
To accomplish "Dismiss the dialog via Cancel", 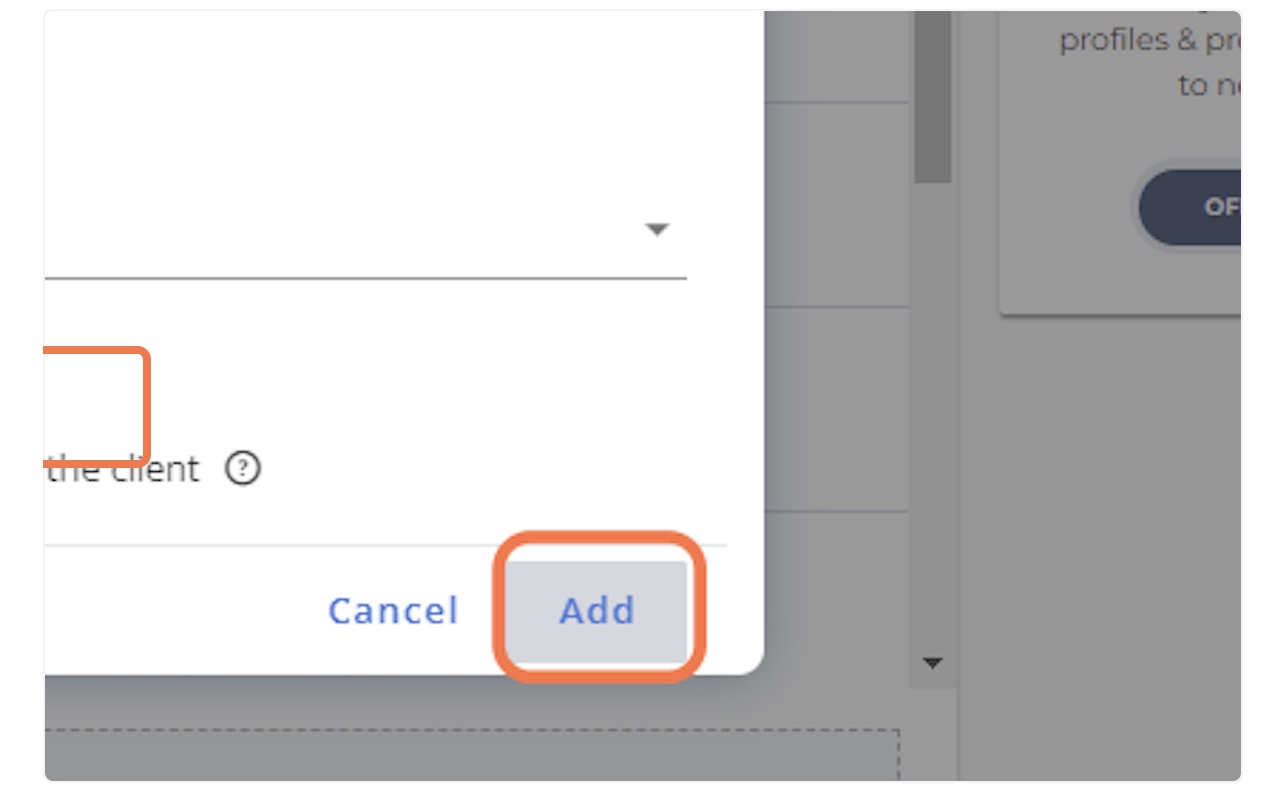I will click(393, 610).
